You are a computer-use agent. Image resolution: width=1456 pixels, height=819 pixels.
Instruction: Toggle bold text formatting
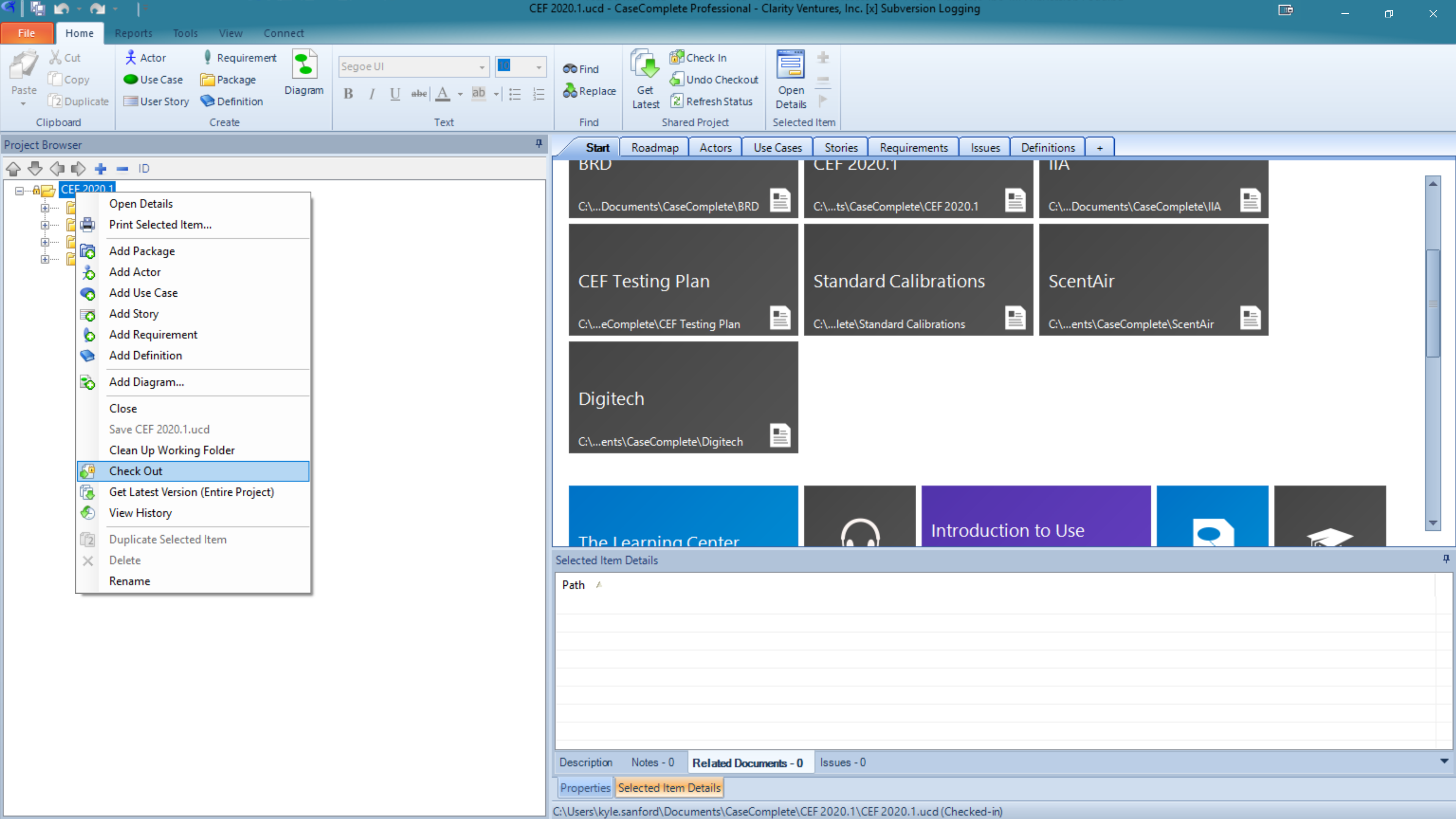[348, 93]
